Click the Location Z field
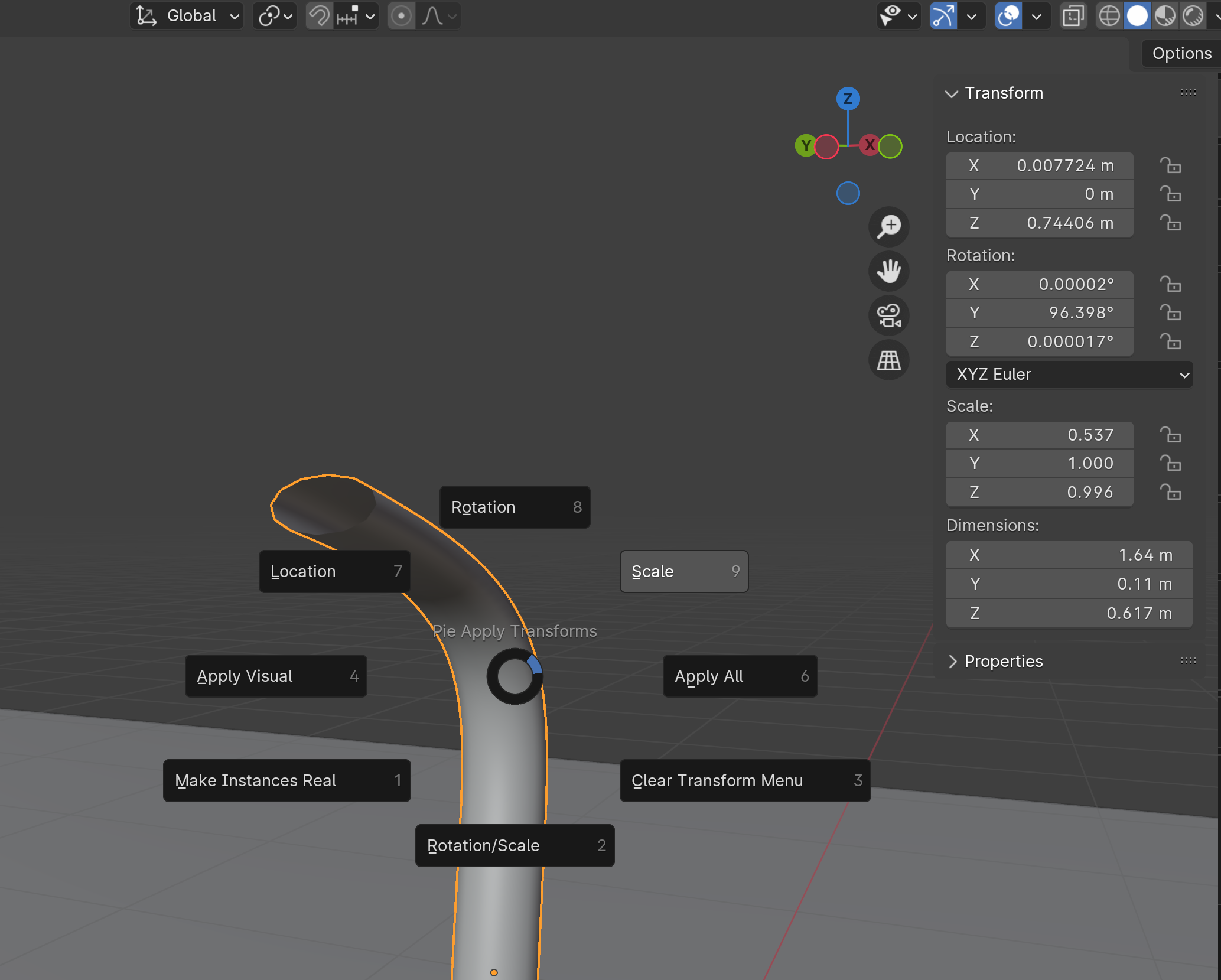 (1040, 223)
